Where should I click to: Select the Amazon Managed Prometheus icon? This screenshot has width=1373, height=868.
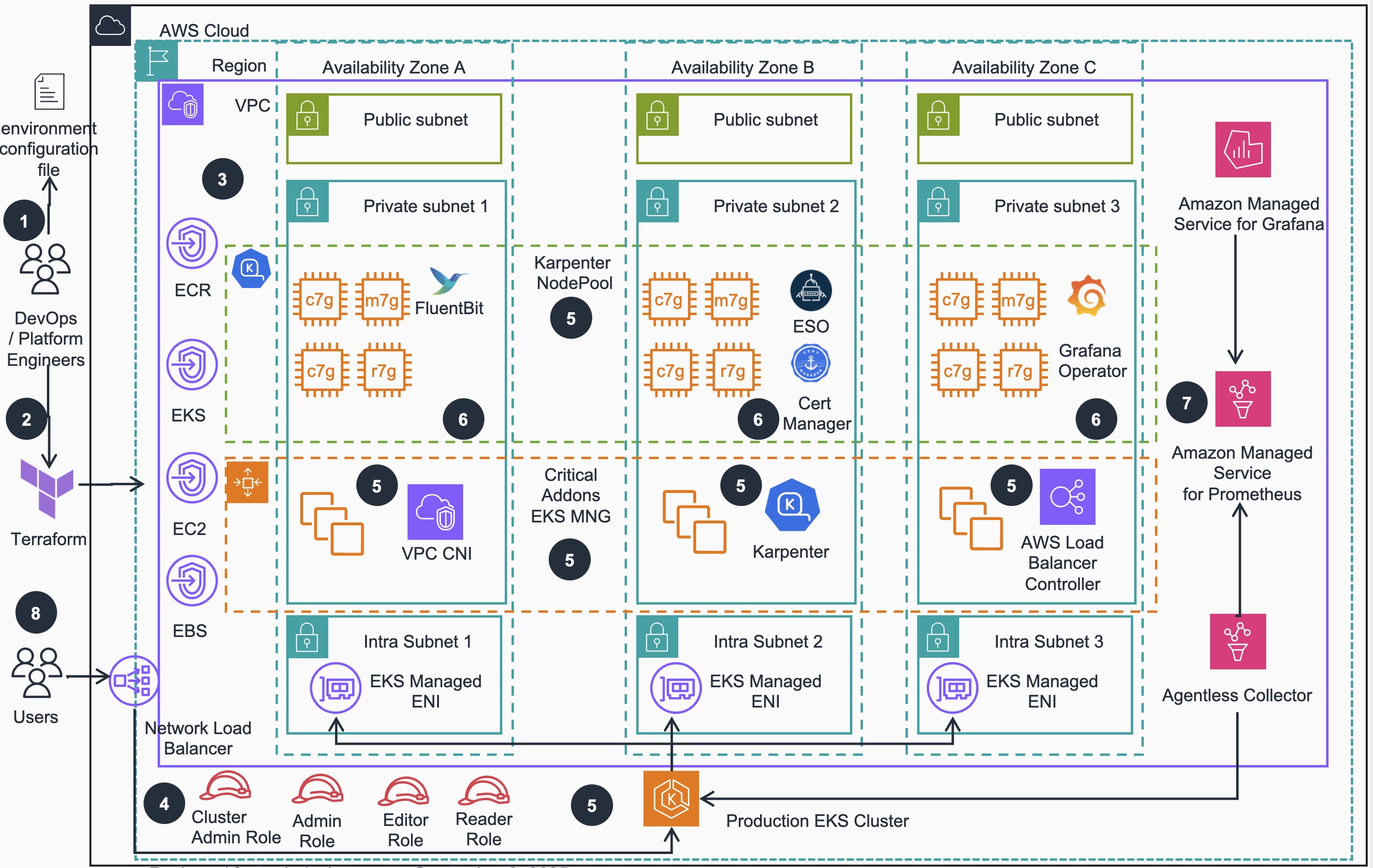[x=1242, y=398]
